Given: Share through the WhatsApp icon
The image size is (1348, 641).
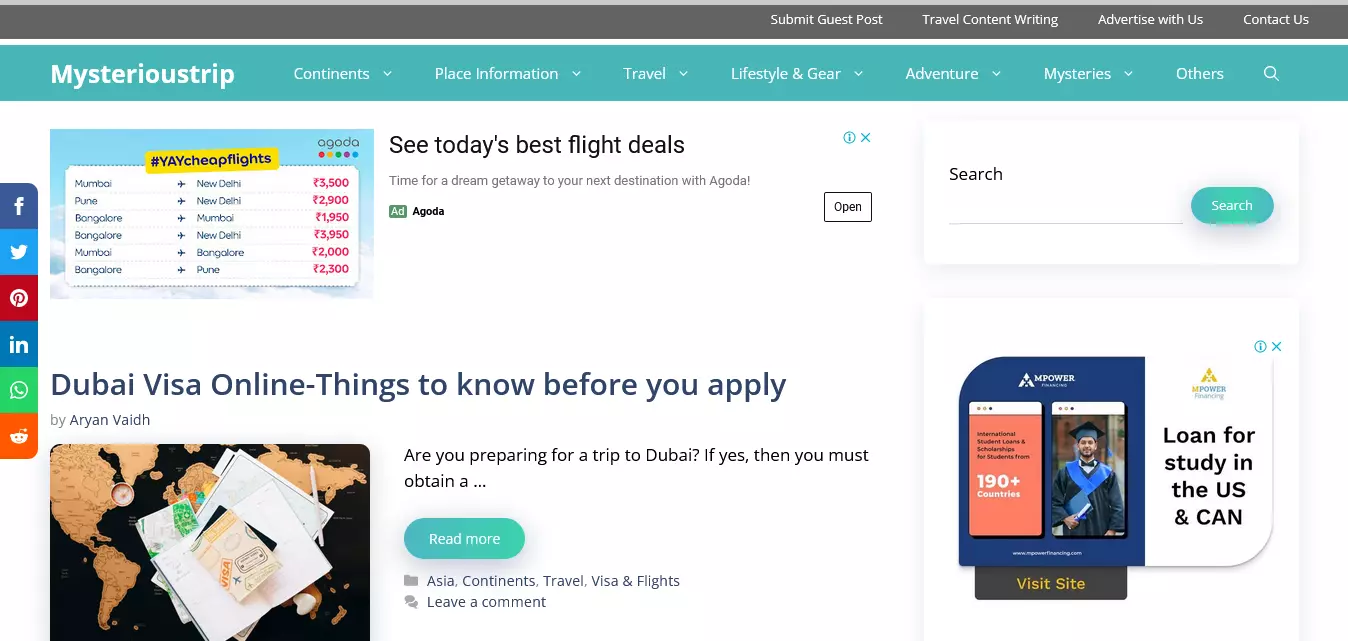Looking at the screenshot, I should [19, 390].
